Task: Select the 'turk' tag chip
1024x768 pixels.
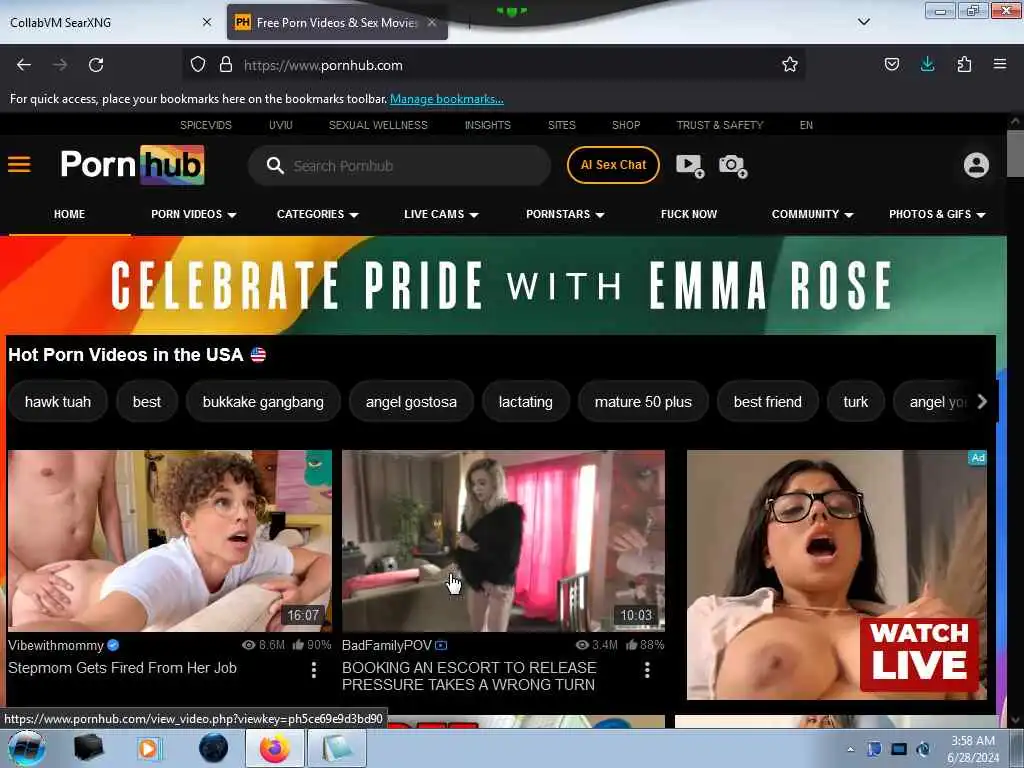Action: coord(856,402)
